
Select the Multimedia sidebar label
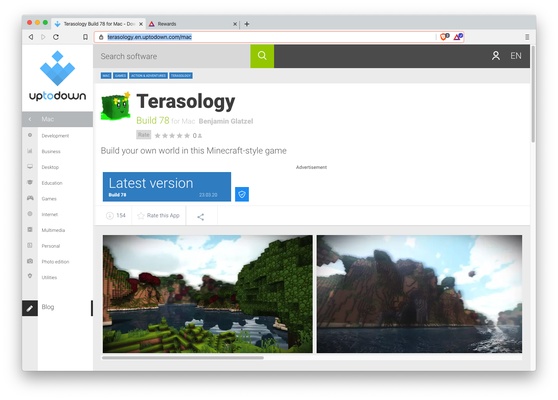click(x=53, y=230)
